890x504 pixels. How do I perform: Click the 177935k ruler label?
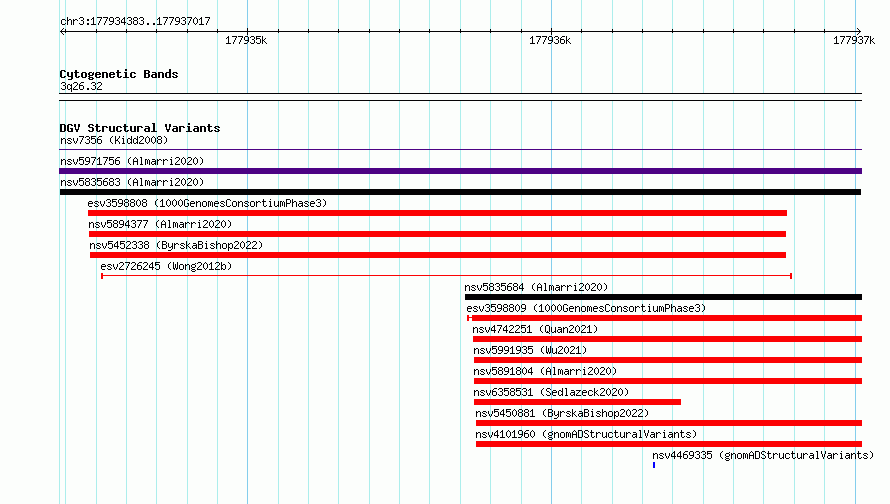(x=246, y=40)
